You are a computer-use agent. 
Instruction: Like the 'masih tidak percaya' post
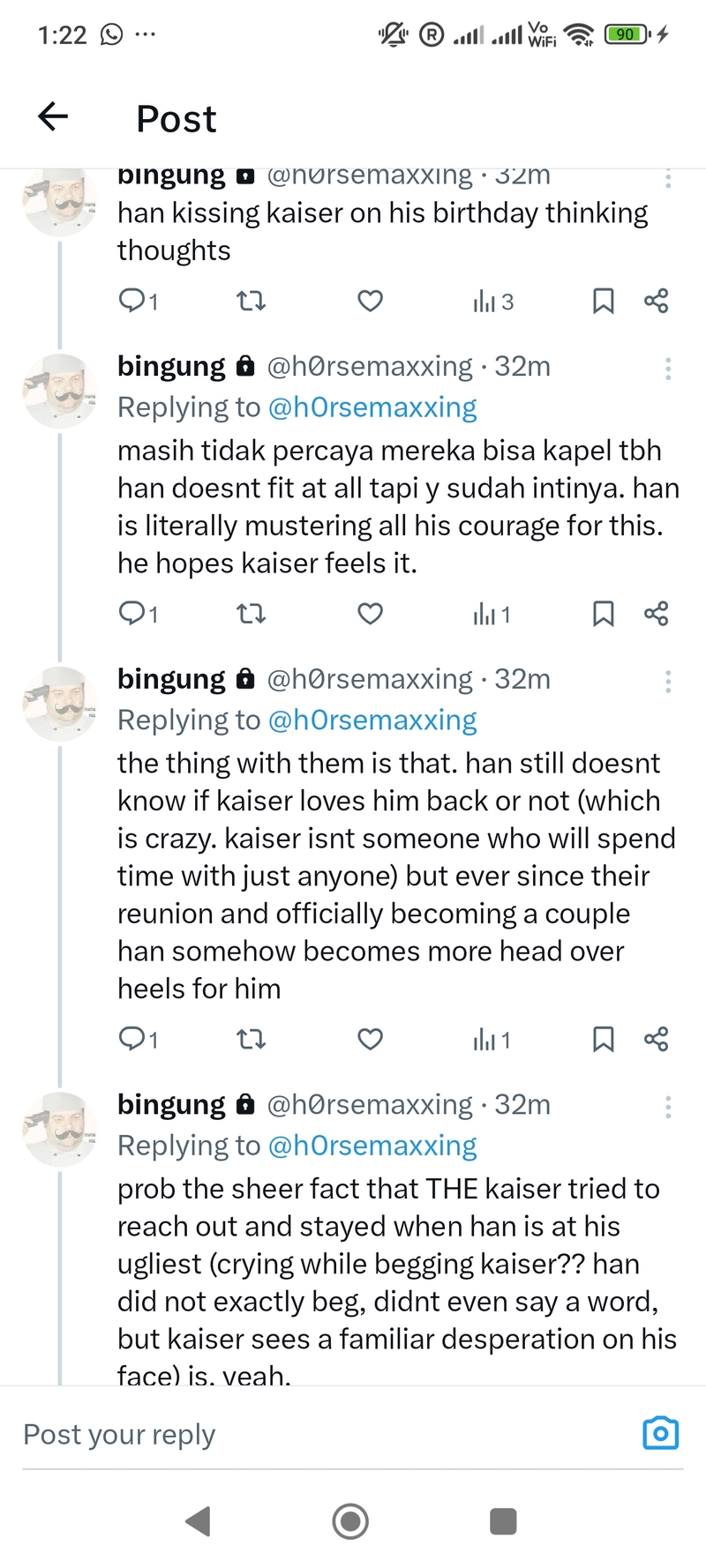click(370, 614)
